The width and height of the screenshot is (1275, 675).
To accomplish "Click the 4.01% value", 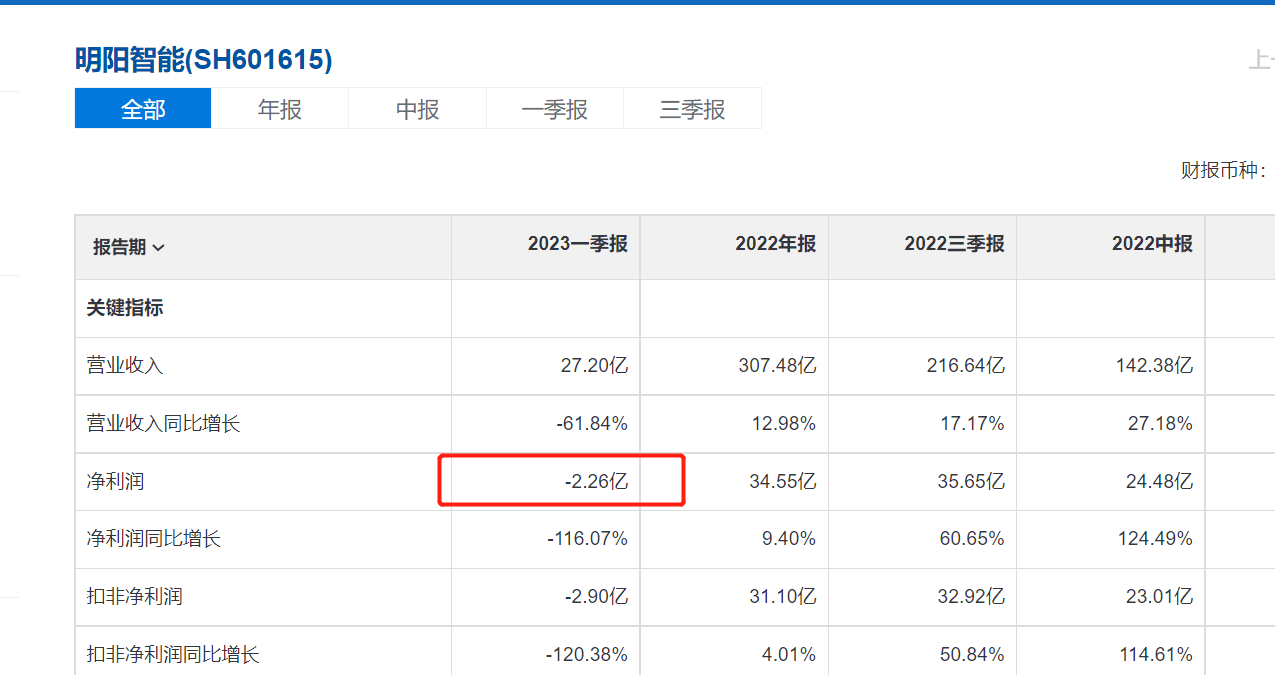I will click(x=789, y=655).
